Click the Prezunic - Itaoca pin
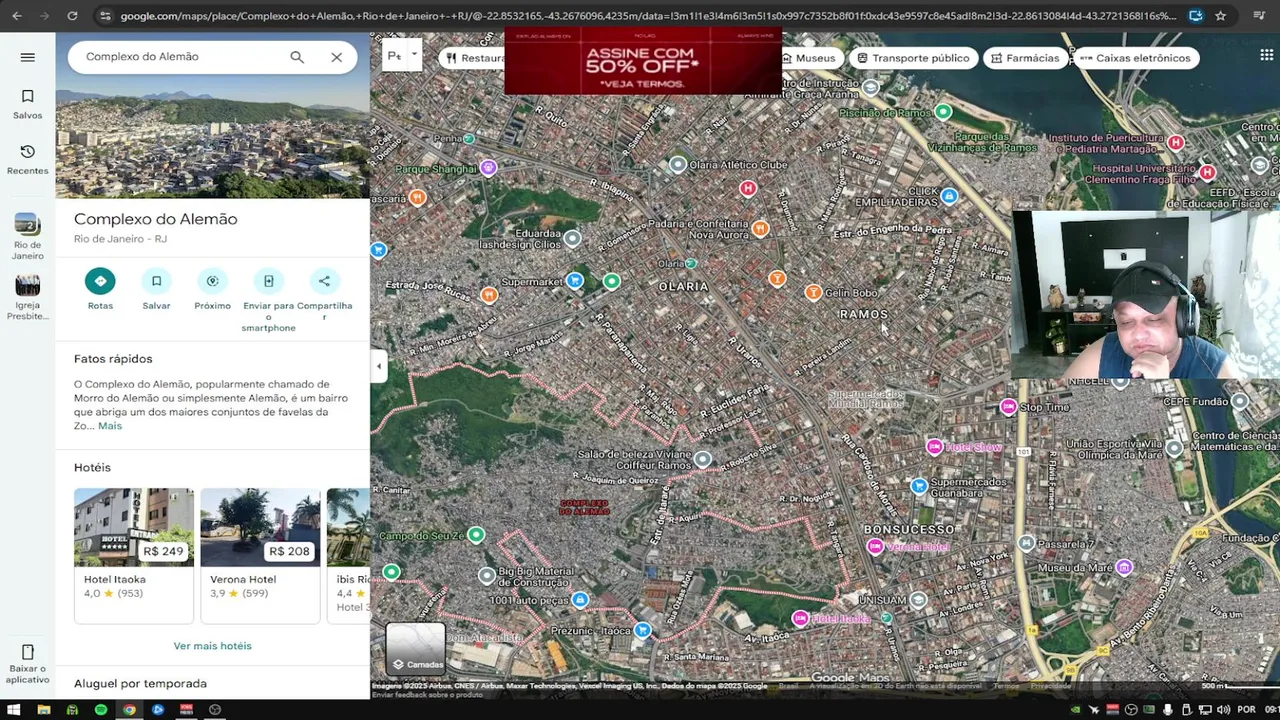Viewport: 1280px width, 720px height. [643, 630]
